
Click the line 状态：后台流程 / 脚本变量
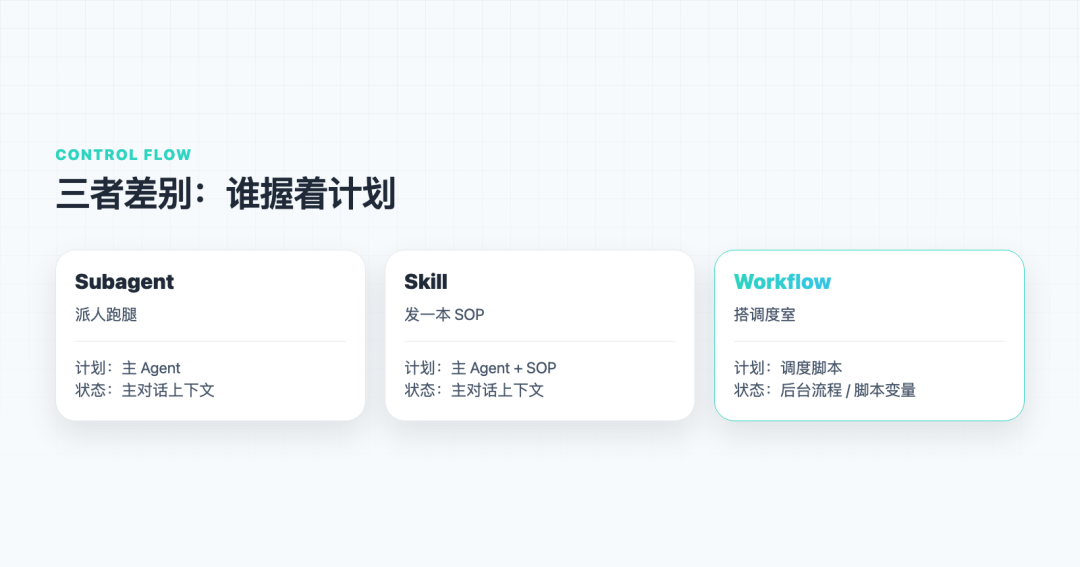(x=824, y=390)
